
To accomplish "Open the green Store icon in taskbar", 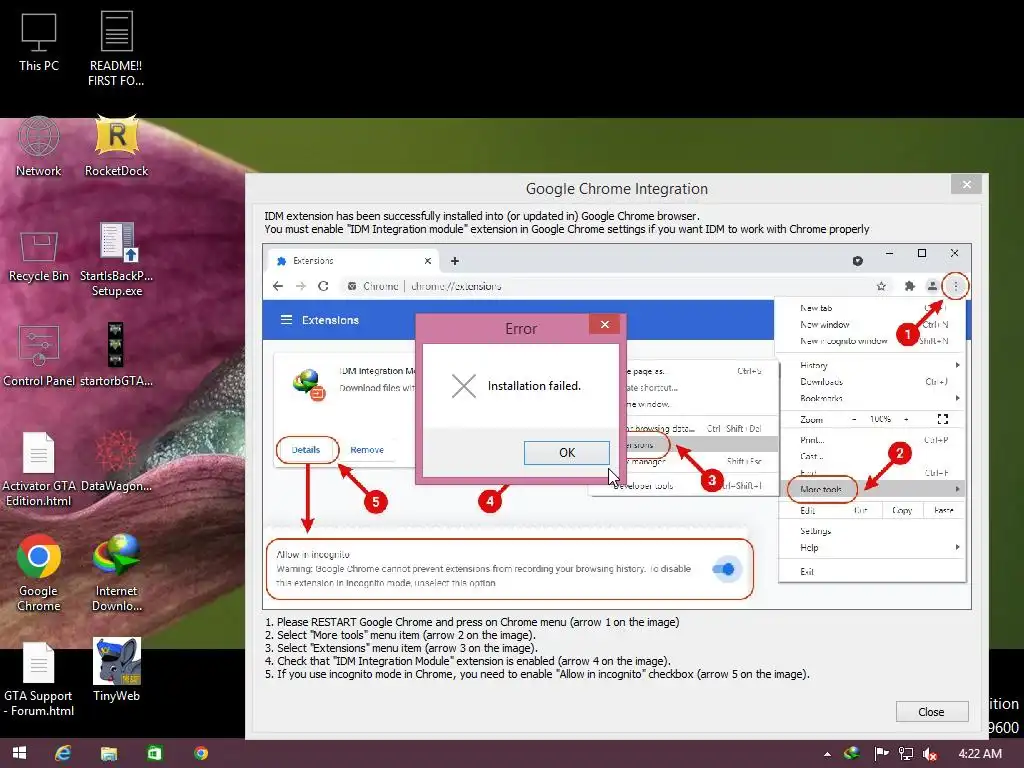I will [155, 753].
